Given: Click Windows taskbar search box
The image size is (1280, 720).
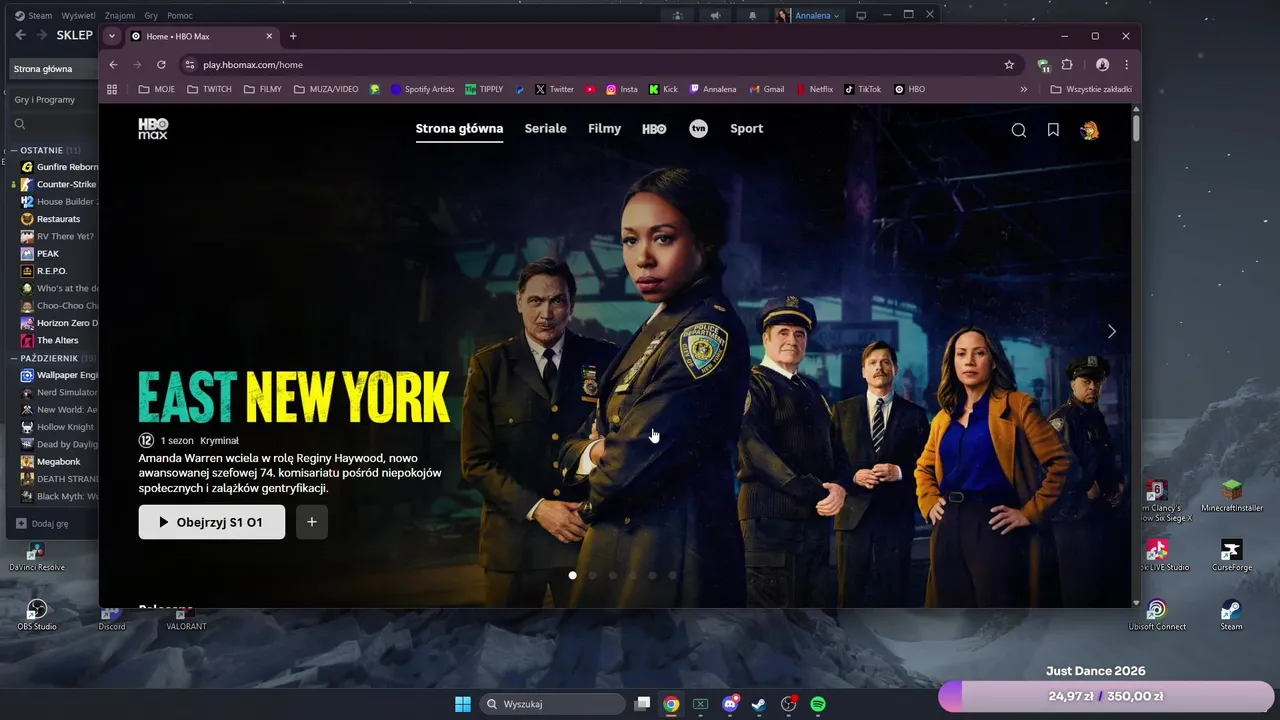Looking at the screenshot, I should click(552, 704).
